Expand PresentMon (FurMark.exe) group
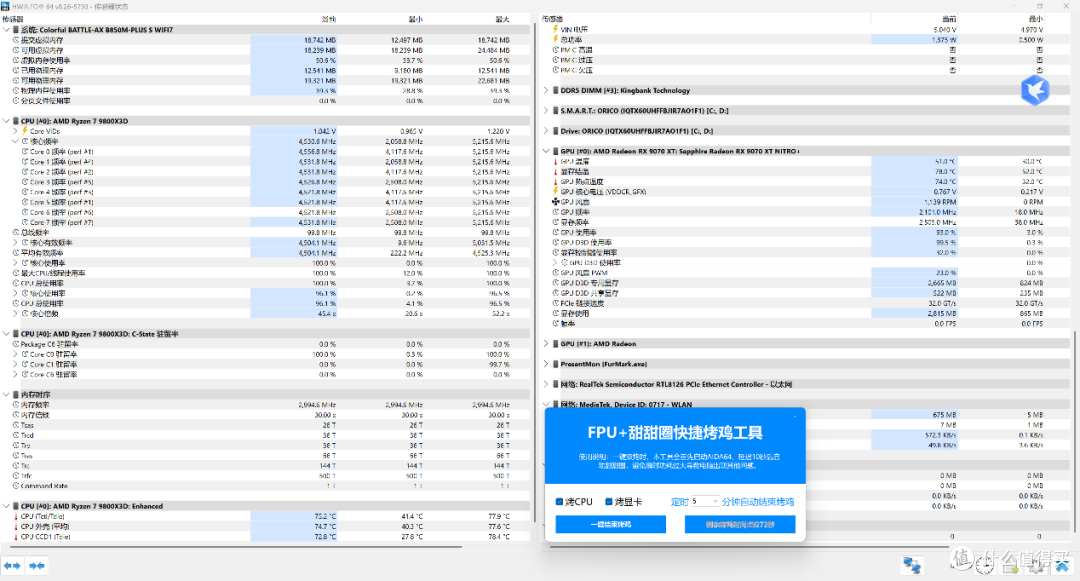The image size is (1080, 581). [x=546, y=364]
